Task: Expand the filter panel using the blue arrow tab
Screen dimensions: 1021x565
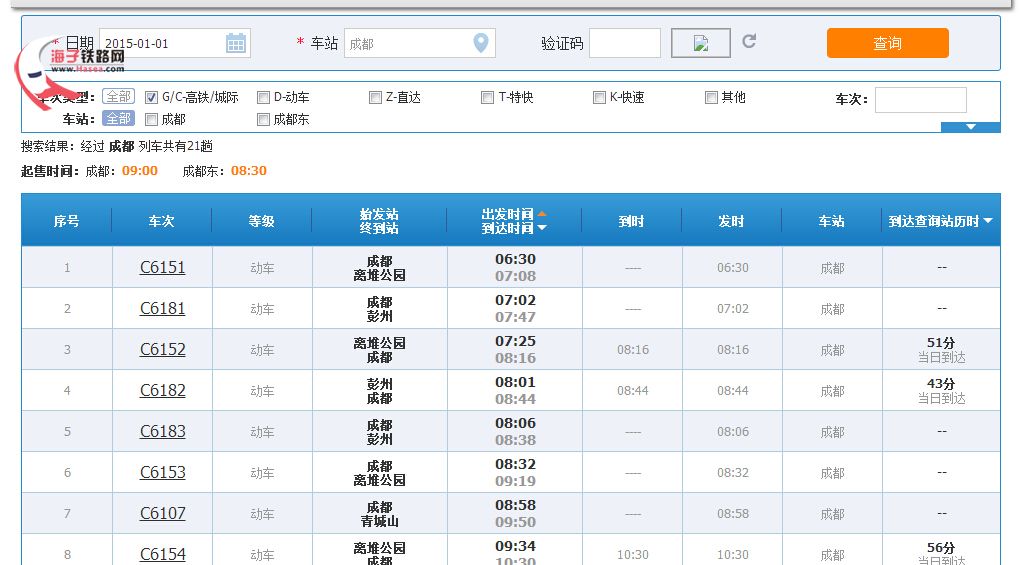Action: point(970,127)
